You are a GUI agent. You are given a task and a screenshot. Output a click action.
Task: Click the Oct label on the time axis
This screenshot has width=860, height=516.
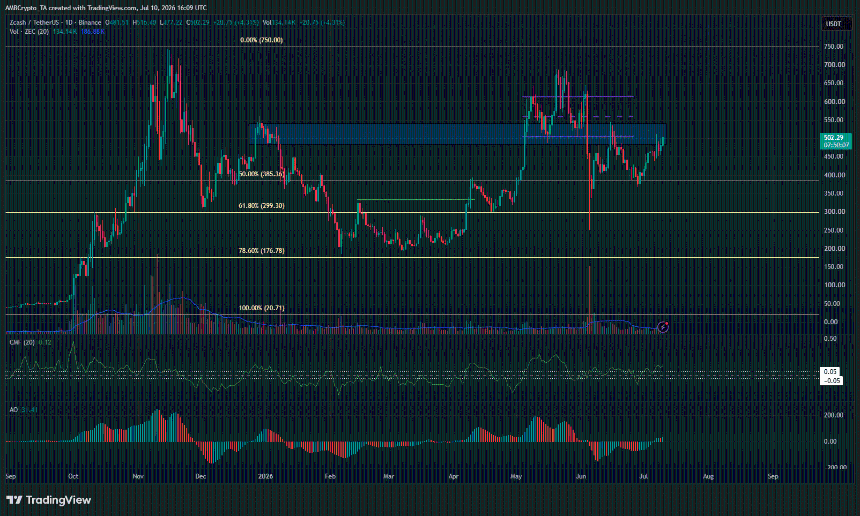(x=73, y=476)
